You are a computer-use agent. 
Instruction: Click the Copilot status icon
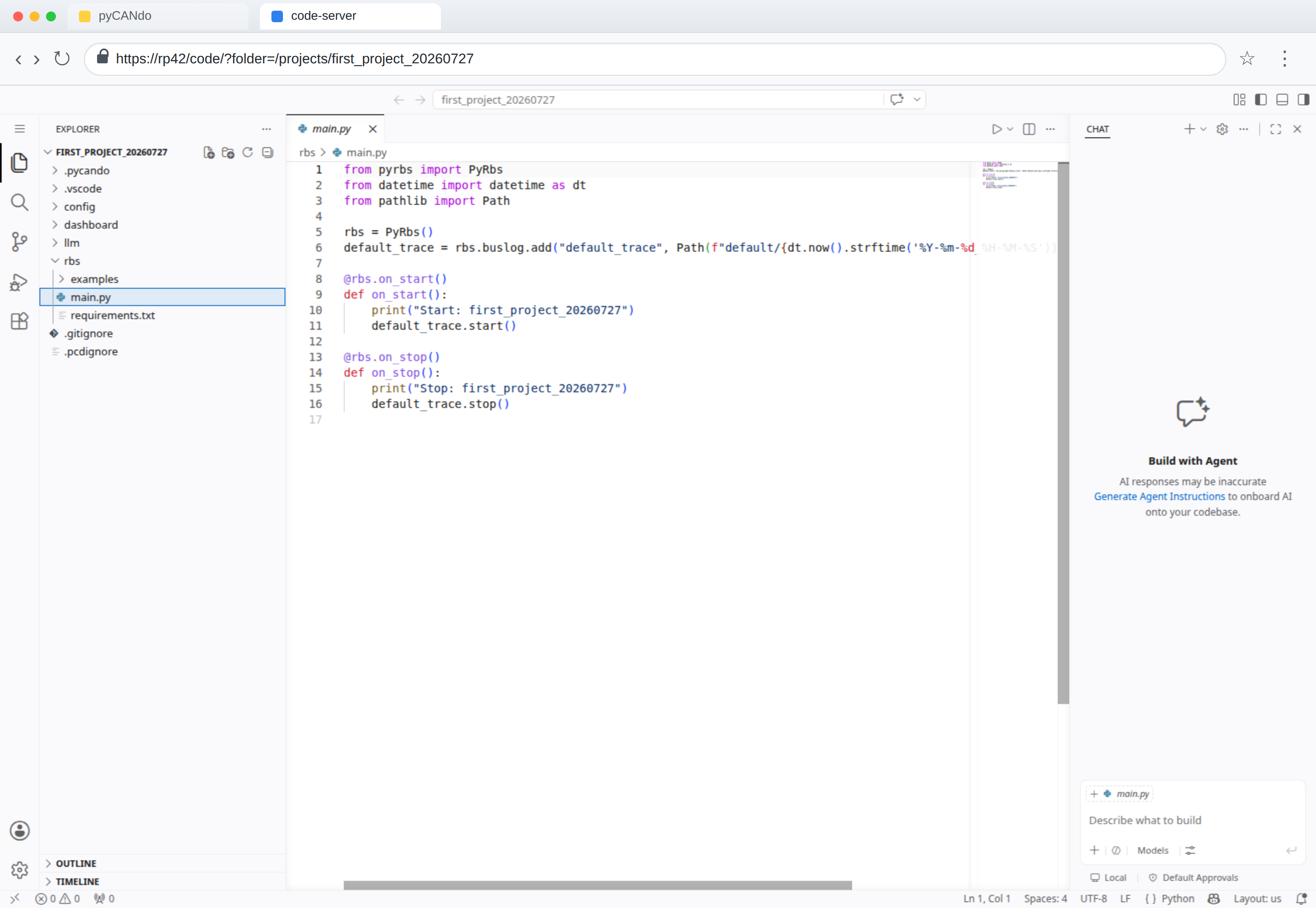(x=1214, y=898)
